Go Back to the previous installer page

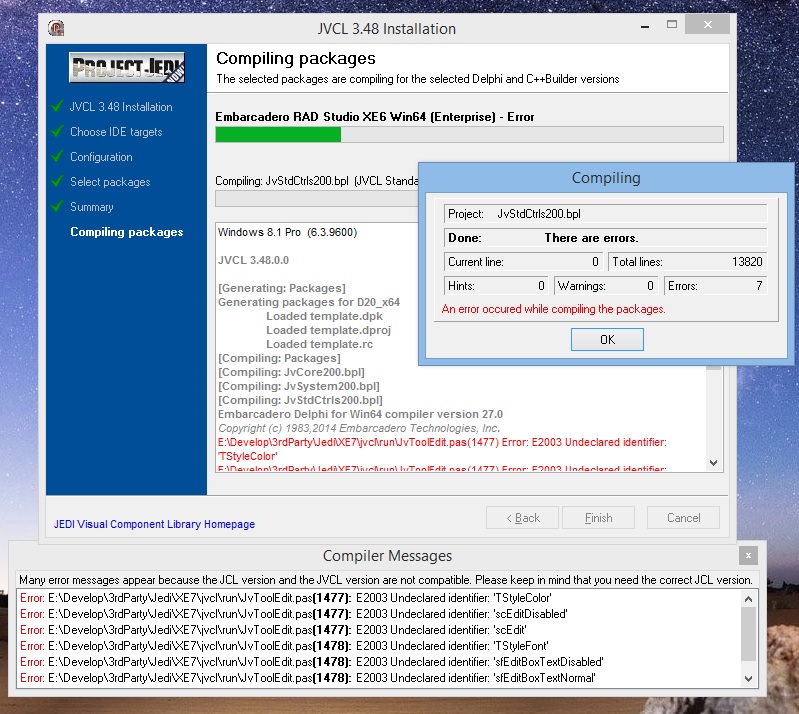pos(522,518)
